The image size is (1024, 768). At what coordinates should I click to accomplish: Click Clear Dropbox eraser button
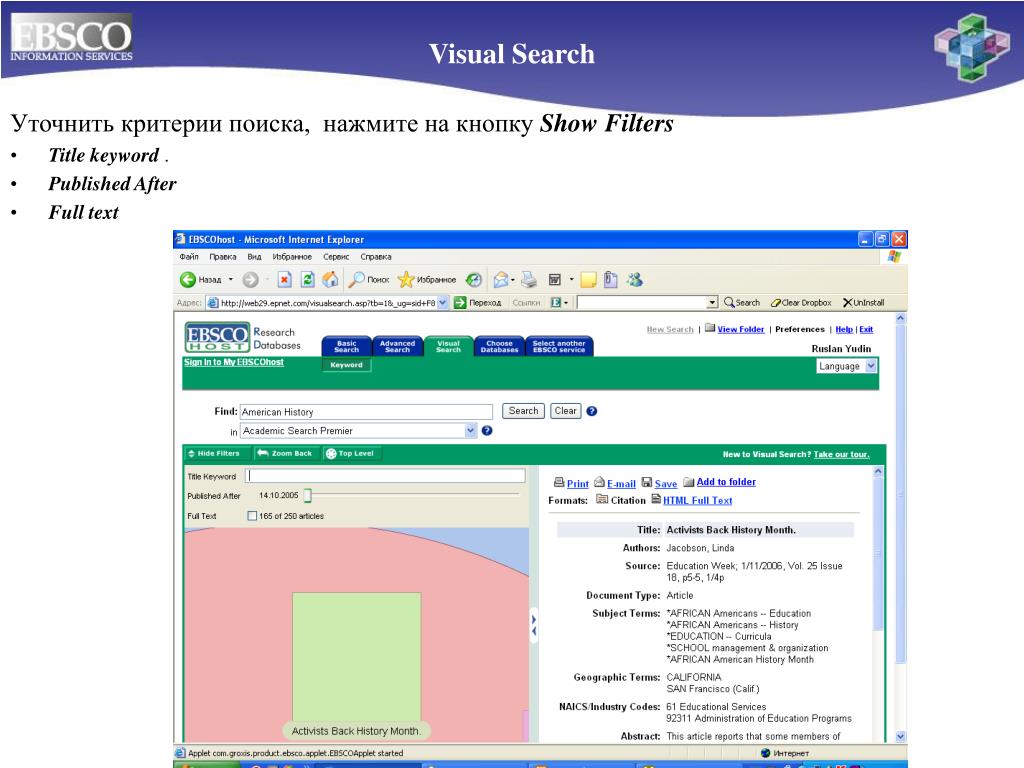[801, 302]
